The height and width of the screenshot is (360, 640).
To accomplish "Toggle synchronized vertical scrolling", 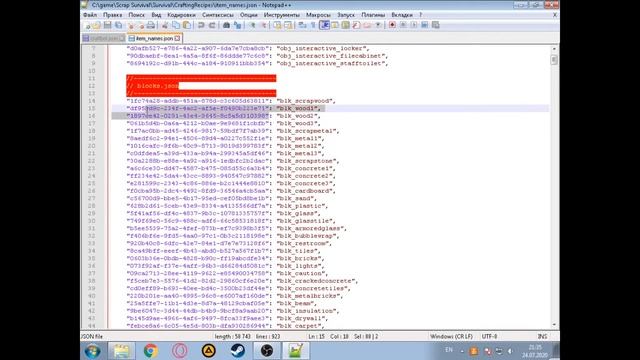I will coord(277,25).
